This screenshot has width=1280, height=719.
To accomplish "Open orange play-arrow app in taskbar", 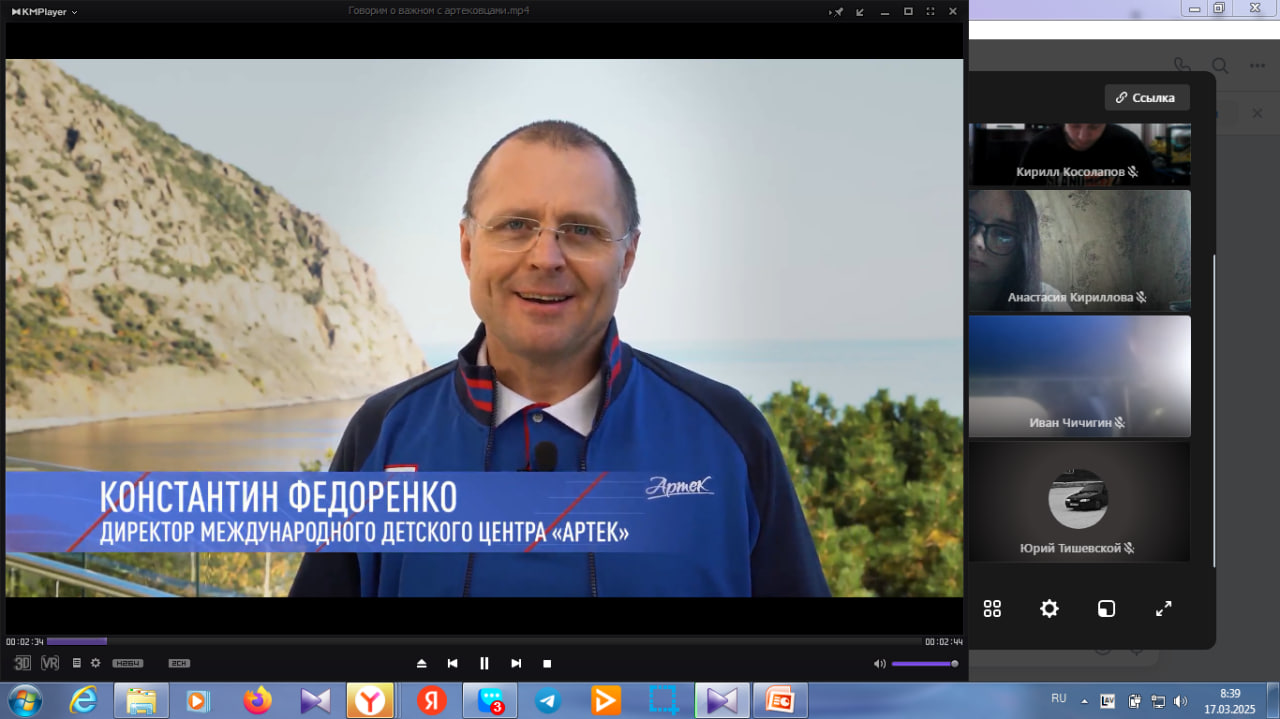I will (606, 701).
